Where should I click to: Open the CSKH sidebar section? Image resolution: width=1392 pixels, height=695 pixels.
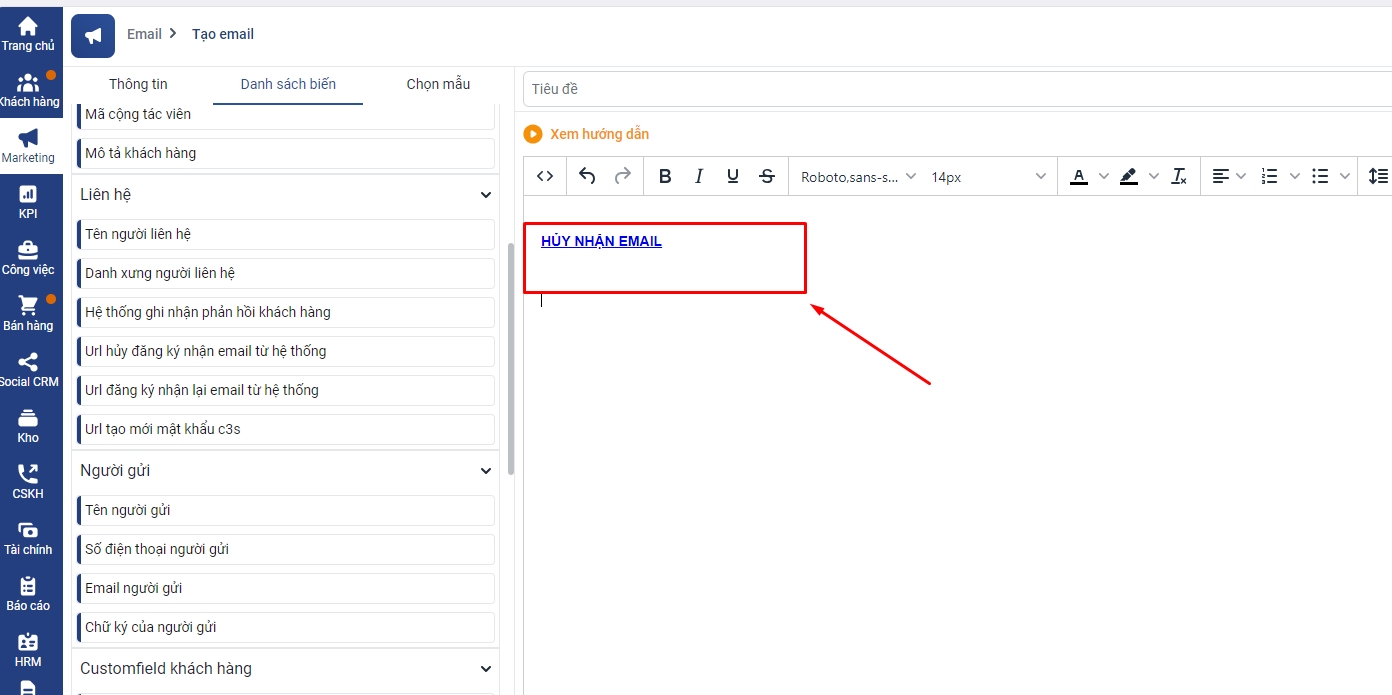point(28,482)
